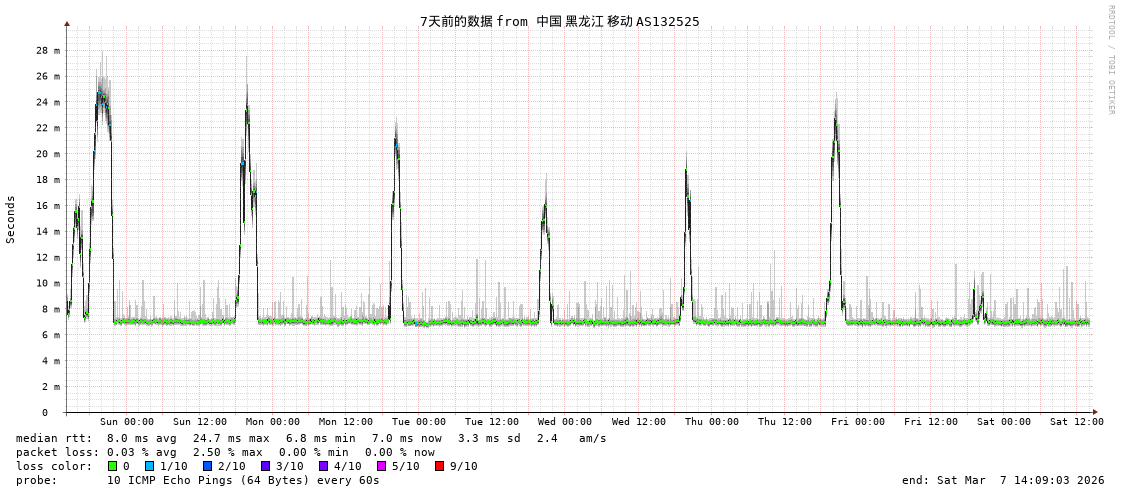This screenshot has width=1121, height=494.
Task: Click the '2 m' y-axis tick label
Action: (x=53, y=387)
